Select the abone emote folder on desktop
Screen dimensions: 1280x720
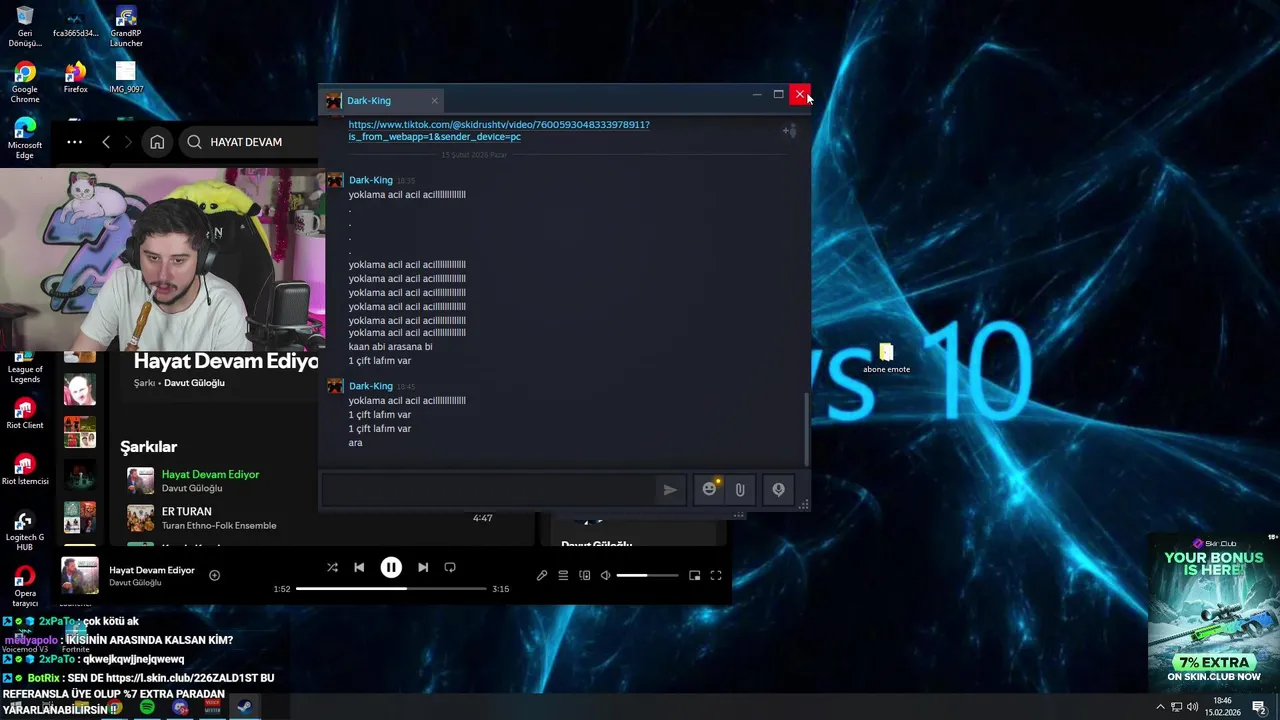coord(886,359)
